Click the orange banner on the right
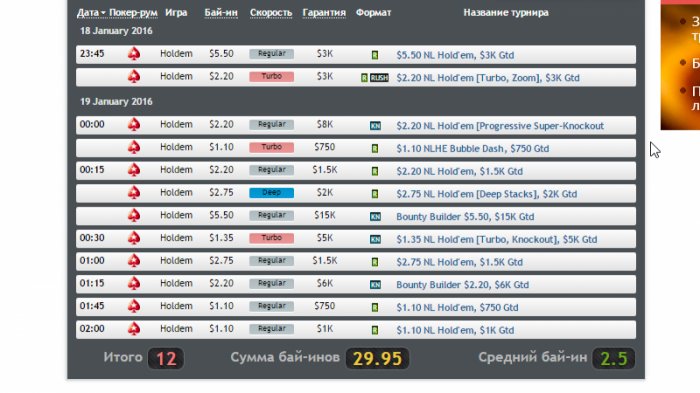Image resolution: width=700 pixels, height=393 pixels. (x=680, y=67)
